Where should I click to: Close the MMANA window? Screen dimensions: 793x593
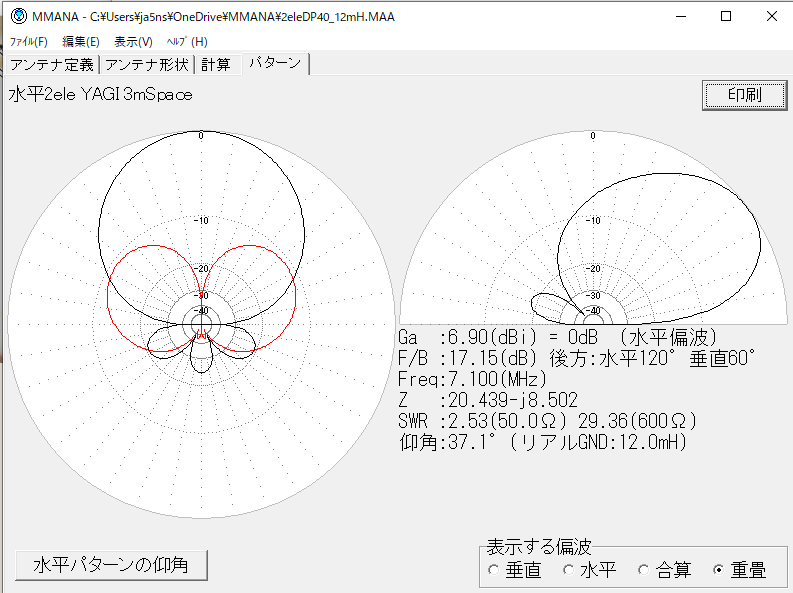click(771, 16)
